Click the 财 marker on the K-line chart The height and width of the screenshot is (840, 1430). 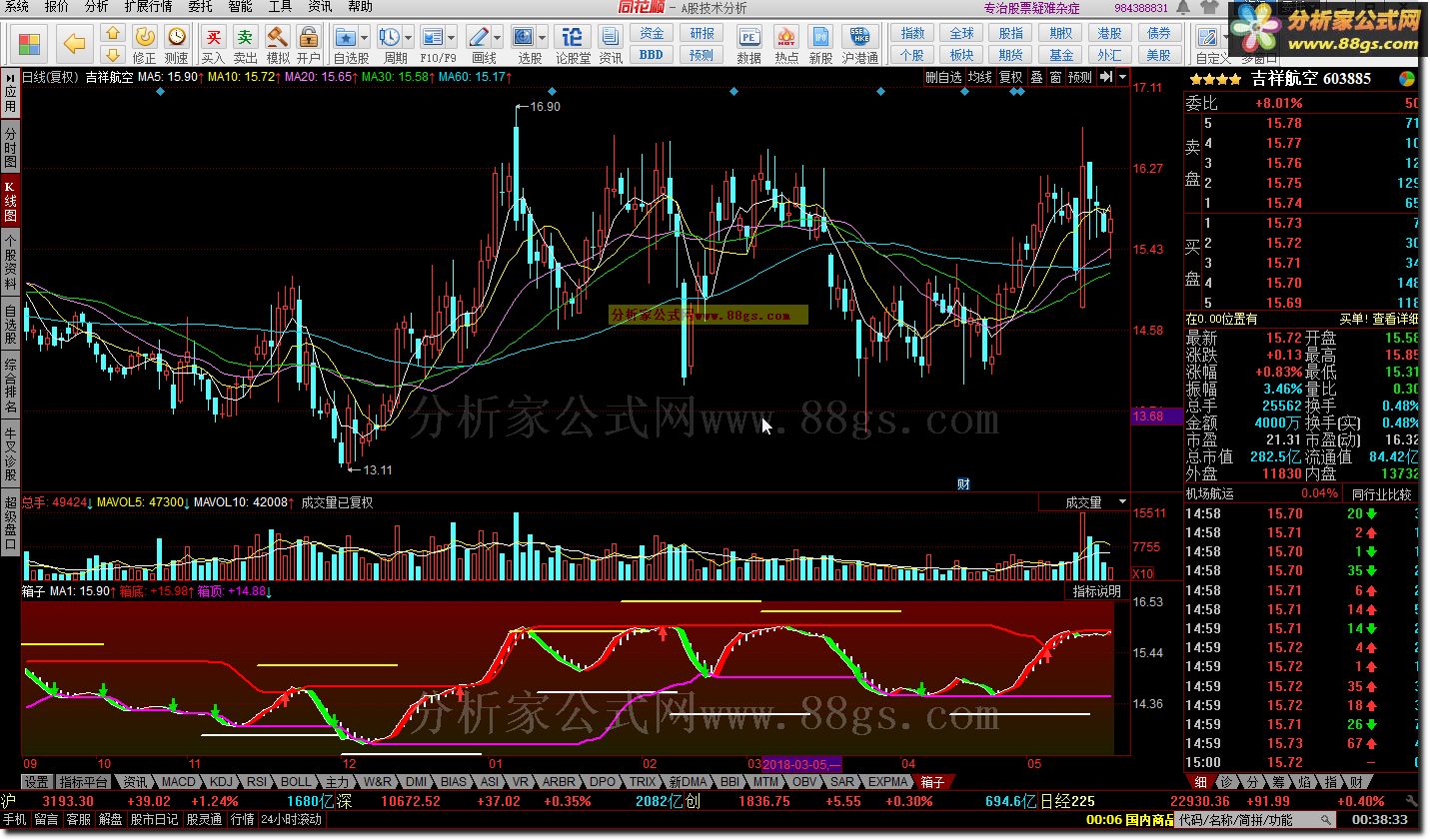click(x=963, y=483)
